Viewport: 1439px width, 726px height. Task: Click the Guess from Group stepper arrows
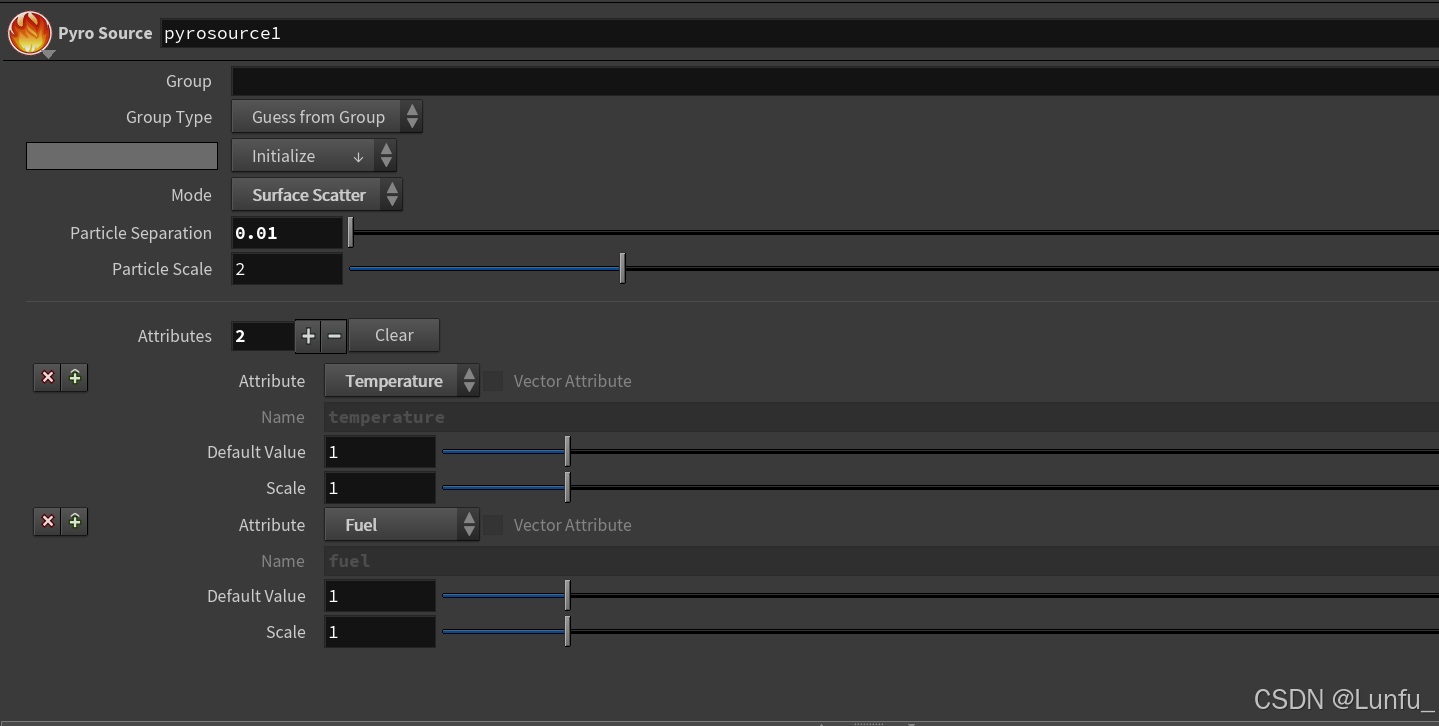pos(412,117)
